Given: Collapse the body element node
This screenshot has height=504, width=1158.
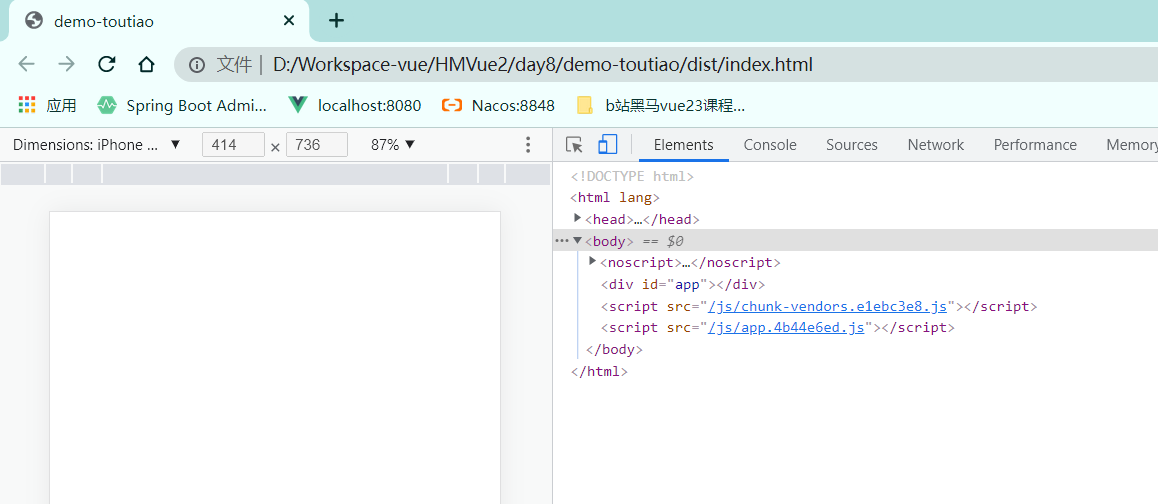Looking at the screenshot, I should pos(578,241).
